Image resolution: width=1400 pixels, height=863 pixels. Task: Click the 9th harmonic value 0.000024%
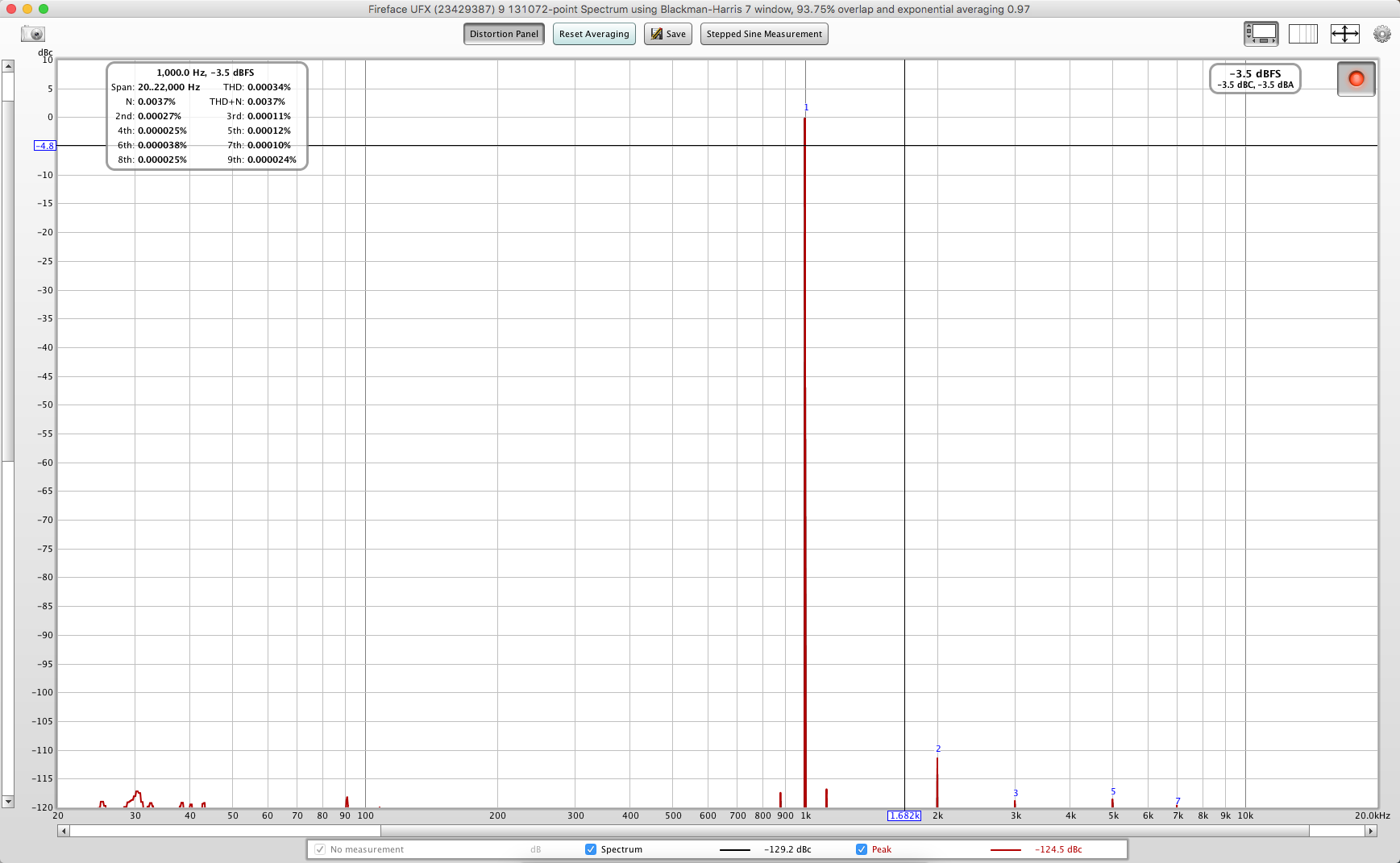pyautogui.click(x=272, y=160)
